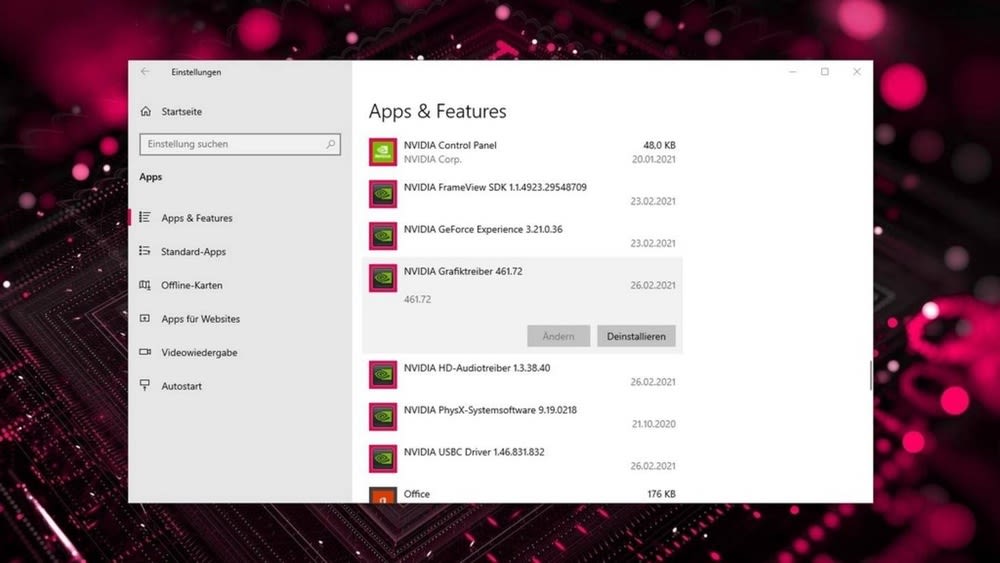This screenshot has height=563, width=1000.
Task: Click the NVIDIA HD-Audiotreiber icon
Action: [x=383, y=375]
